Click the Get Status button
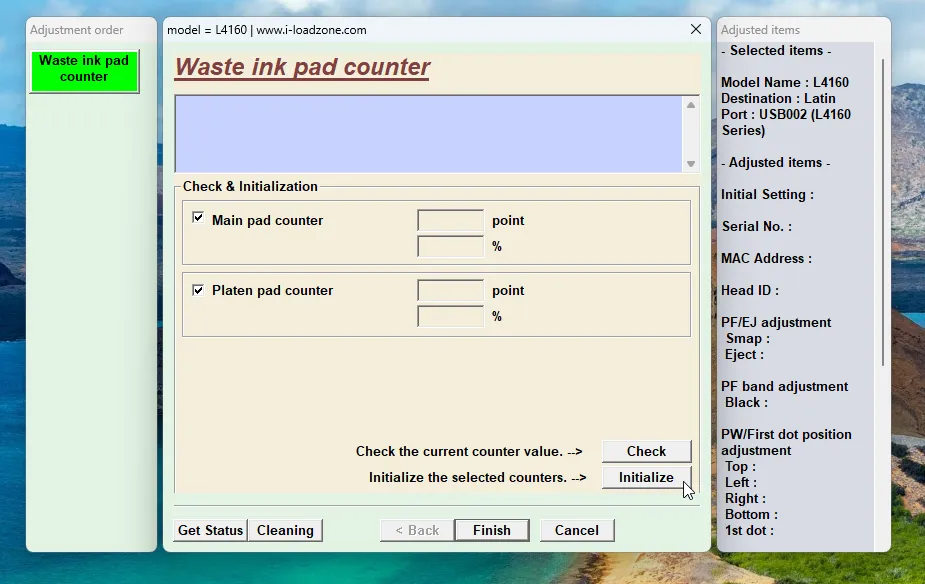The width and height of the screenshot is (925, 584). click(x=210, y=530)
